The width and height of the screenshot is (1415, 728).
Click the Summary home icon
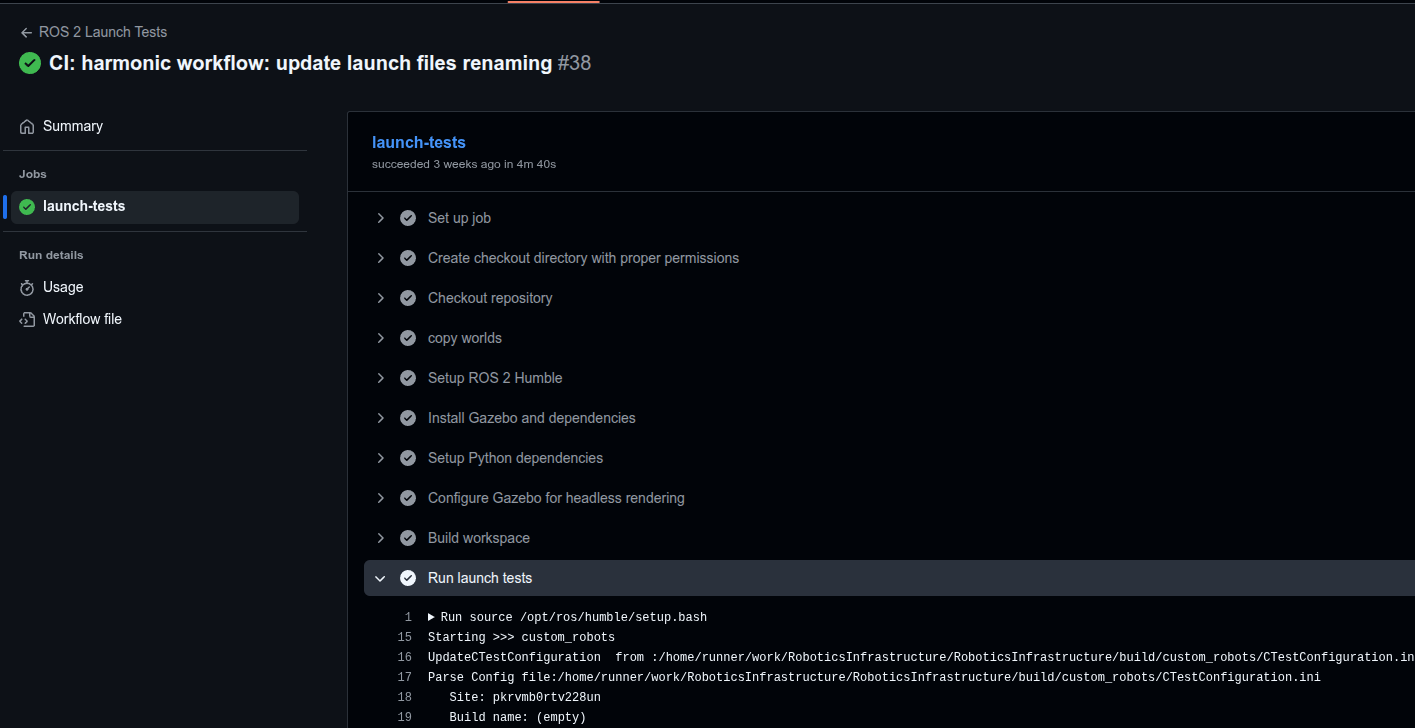click(27, 127)
